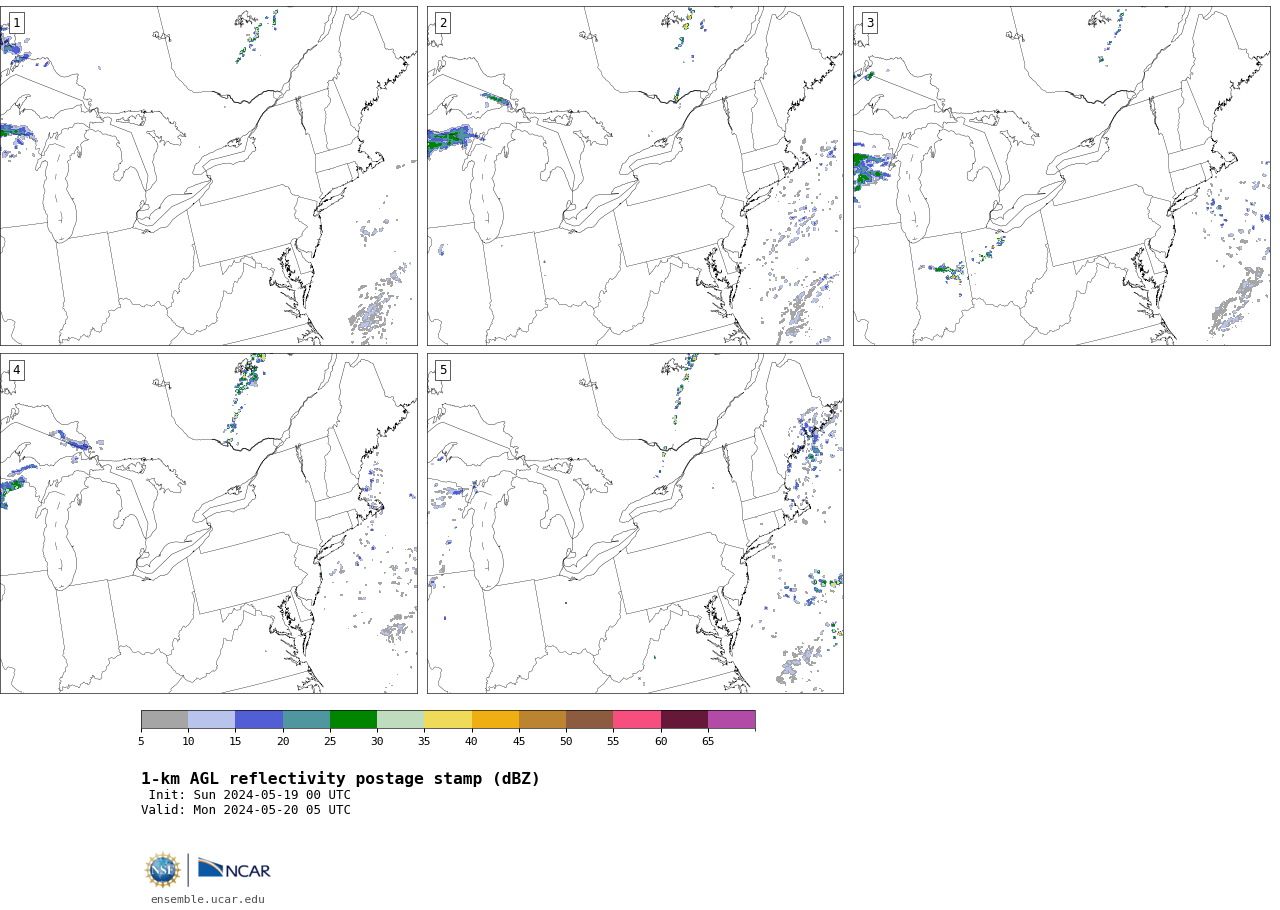Select the light blue 10-15 dBZ swatch
Image resolution: width=1280 pixels, height=910 pixels.
211,720
